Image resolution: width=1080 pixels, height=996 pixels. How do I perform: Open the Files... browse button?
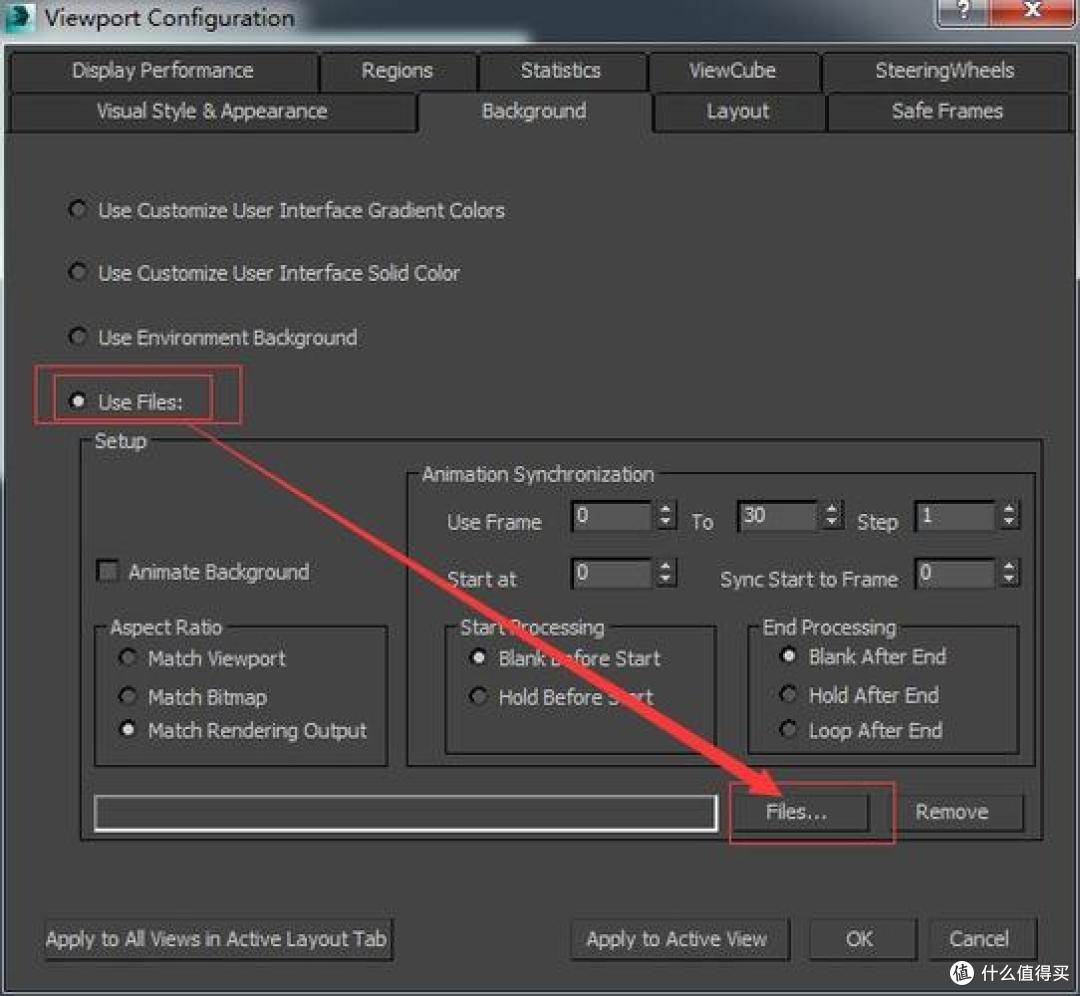(799, 813)
